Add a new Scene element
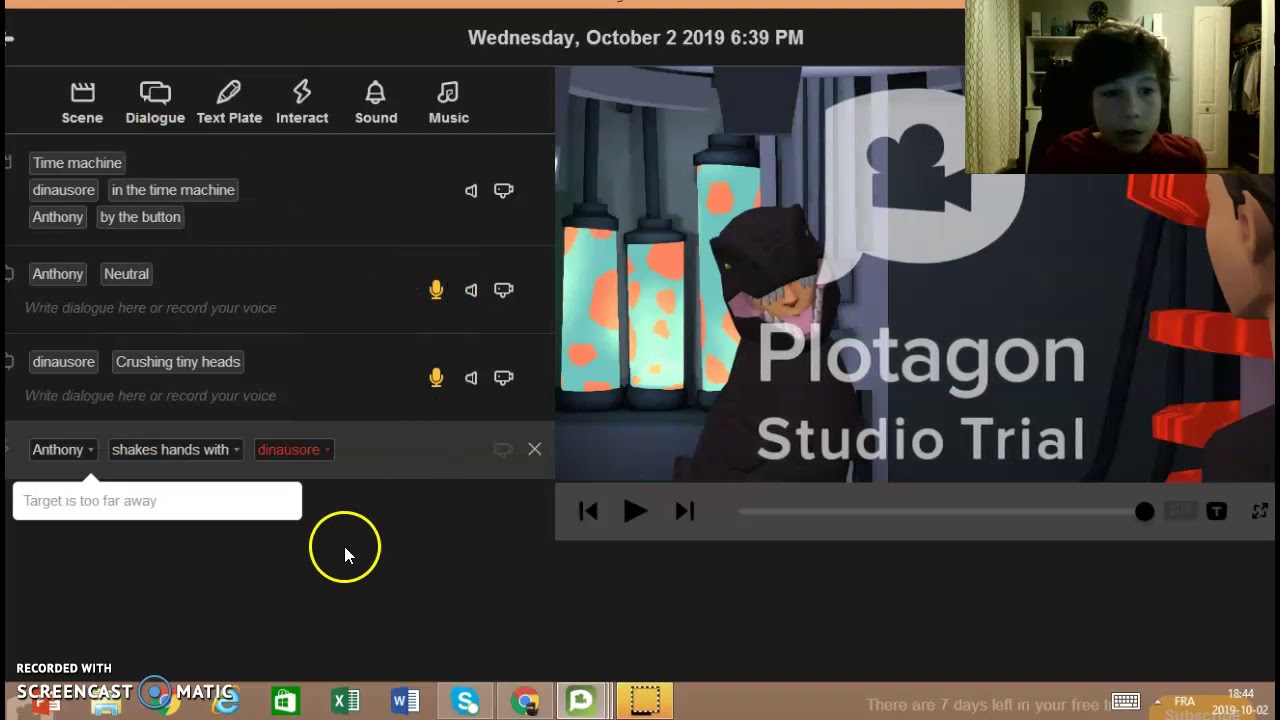The height and width of the screenshot is (720, 1280). tap(82, 103)
